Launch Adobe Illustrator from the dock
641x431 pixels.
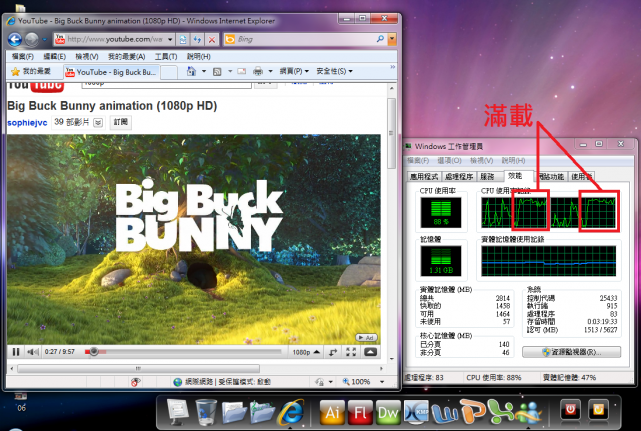pos(332,413)
